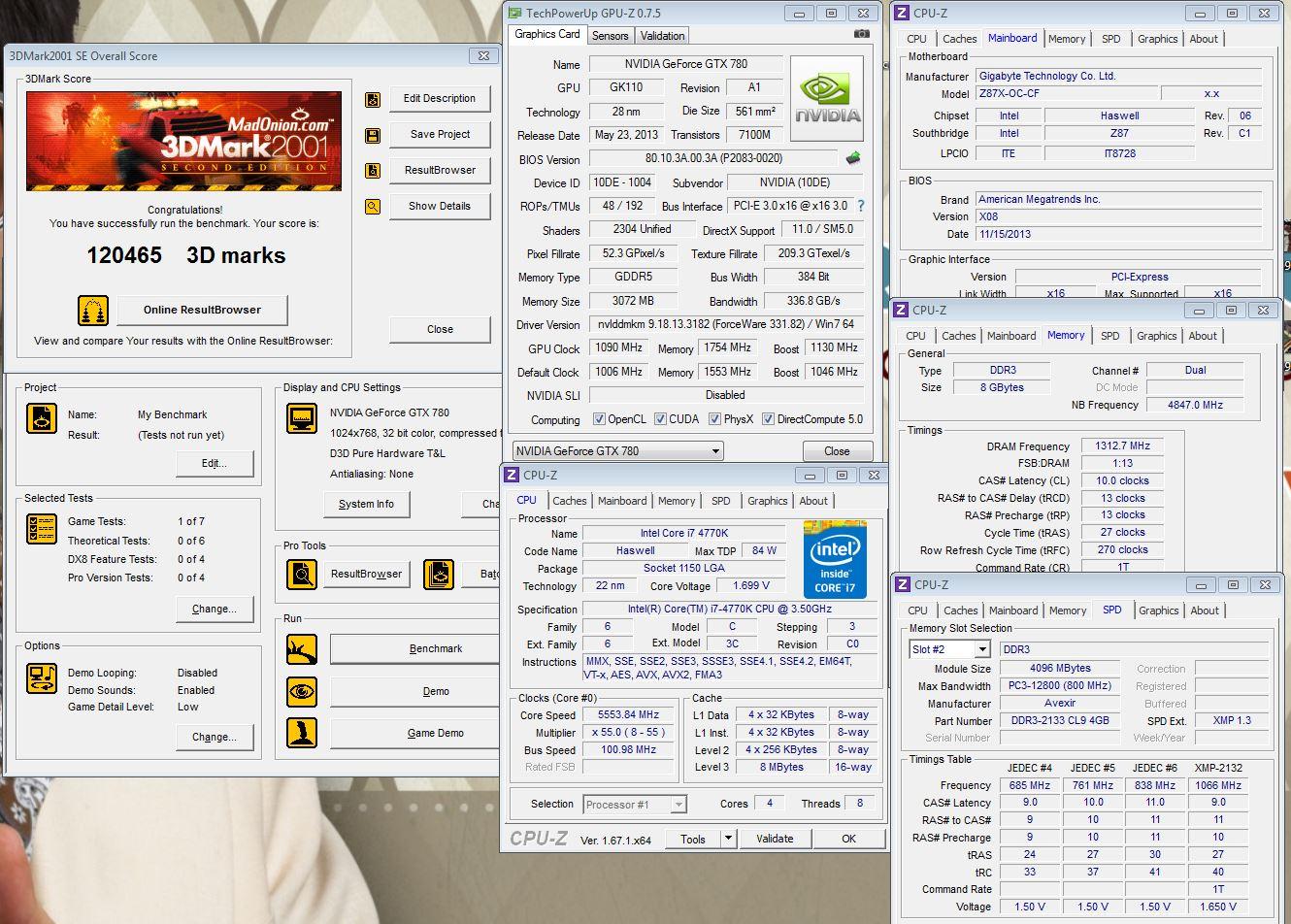Click the Pro Tools ResultBrowser magnifier icon
1291x924 pixels.
coord(302,575)
